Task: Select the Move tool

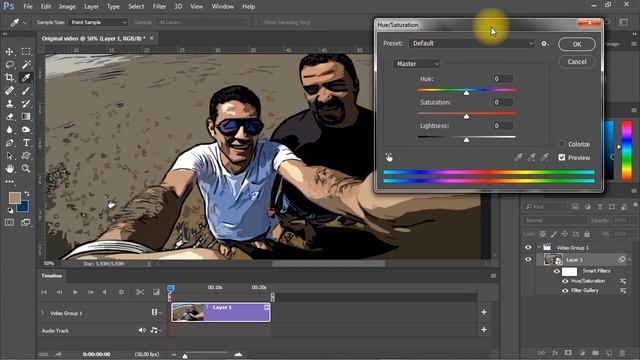Action: pos(9,52)
